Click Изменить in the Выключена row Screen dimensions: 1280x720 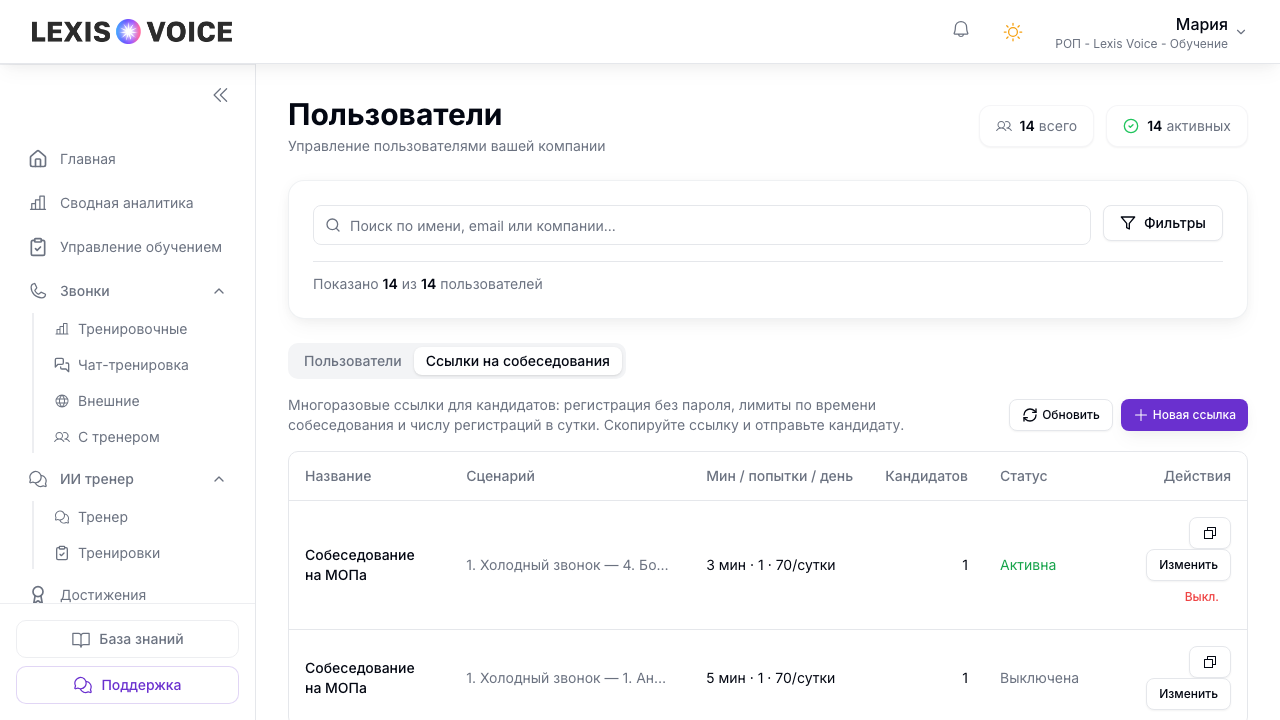pyautogui.click(x=1188, y=694)
